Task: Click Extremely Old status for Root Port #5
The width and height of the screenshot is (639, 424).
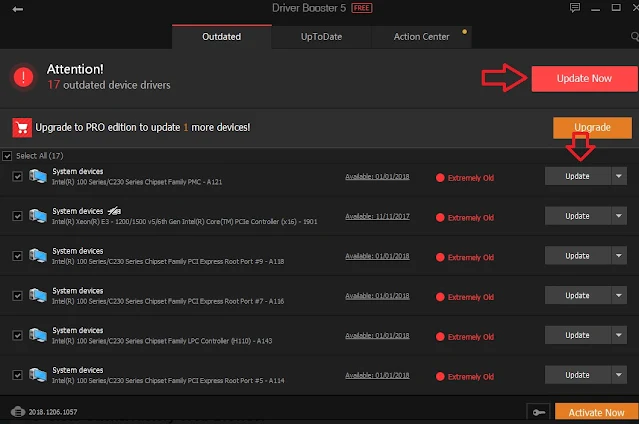Action: tap(465, 377)
